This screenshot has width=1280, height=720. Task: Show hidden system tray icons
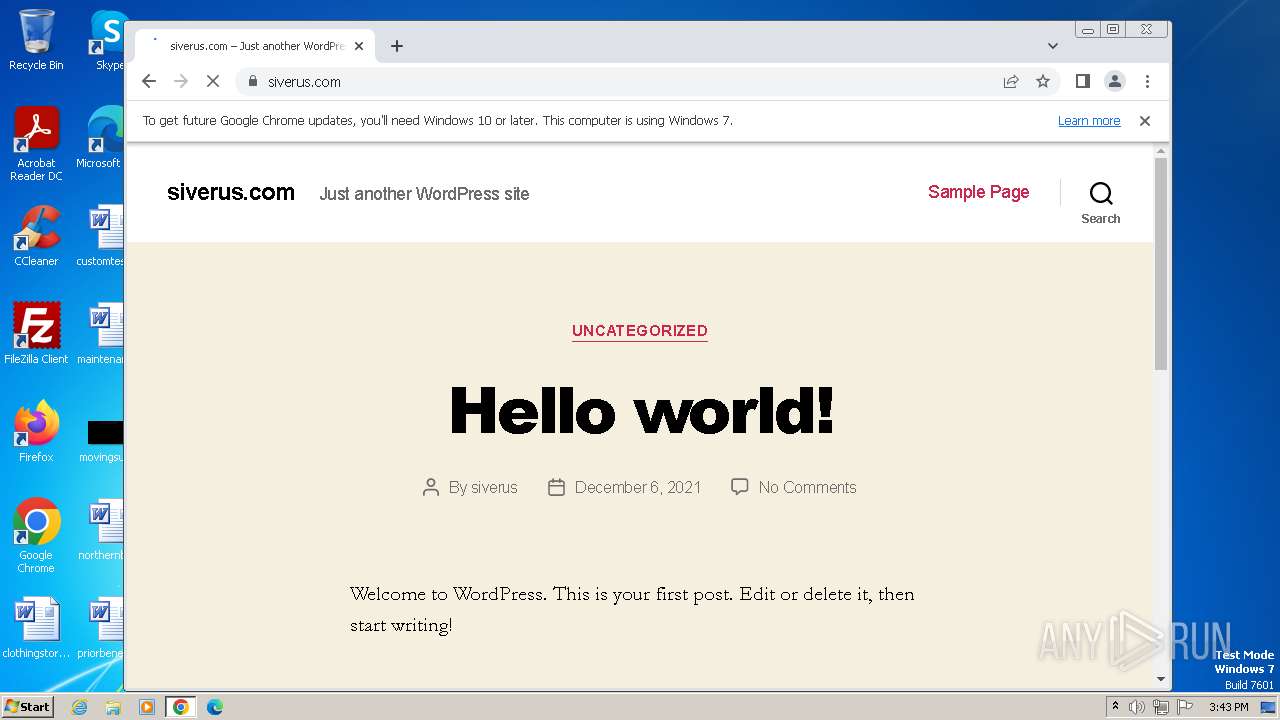coord(1115,707)
